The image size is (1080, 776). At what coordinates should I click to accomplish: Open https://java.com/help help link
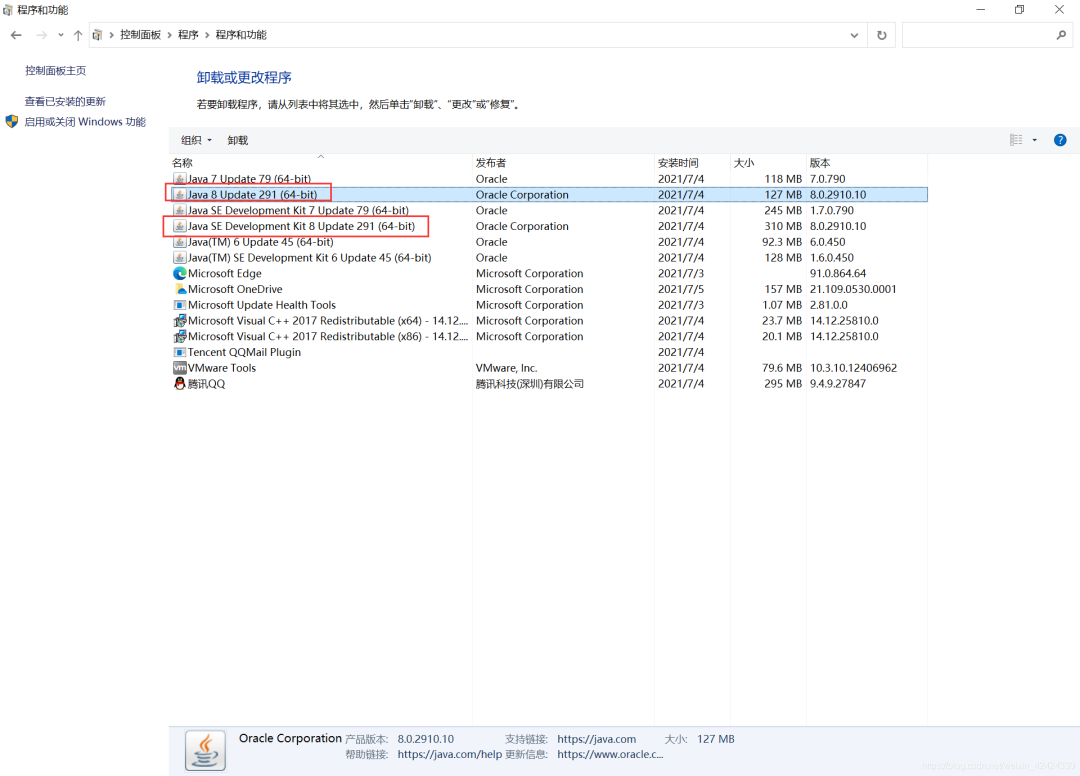[450, 755]
